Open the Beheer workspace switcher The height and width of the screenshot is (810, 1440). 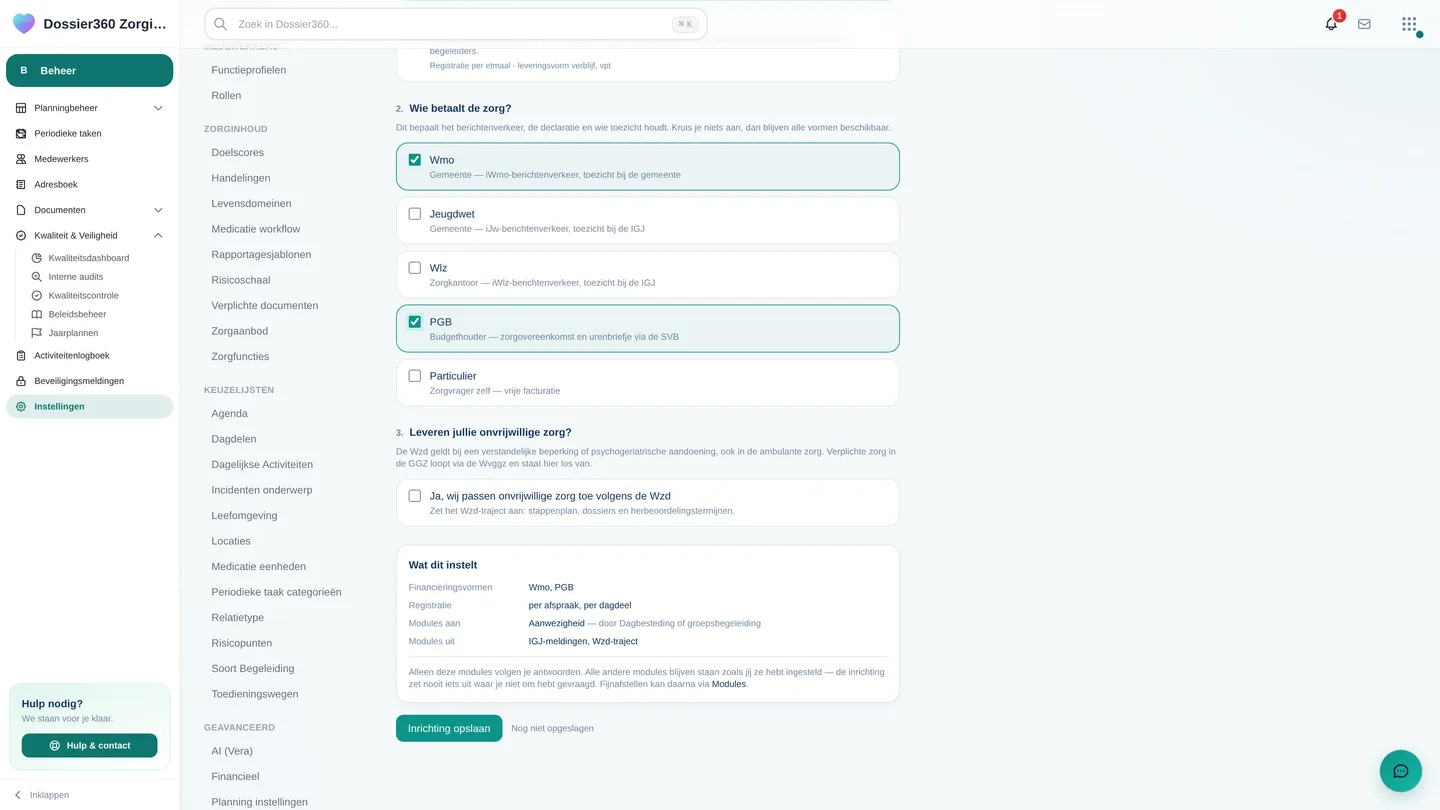(x=89, y=71)
